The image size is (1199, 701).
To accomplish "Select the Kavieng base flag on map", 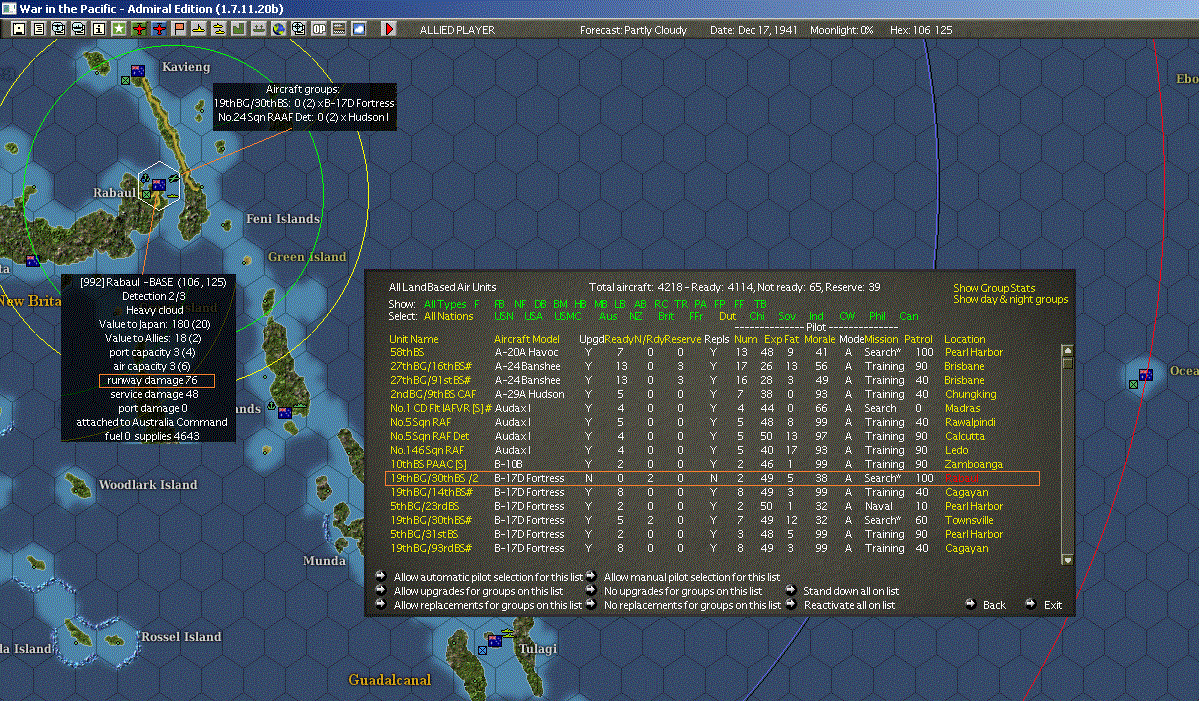I will tap(138, 71).
